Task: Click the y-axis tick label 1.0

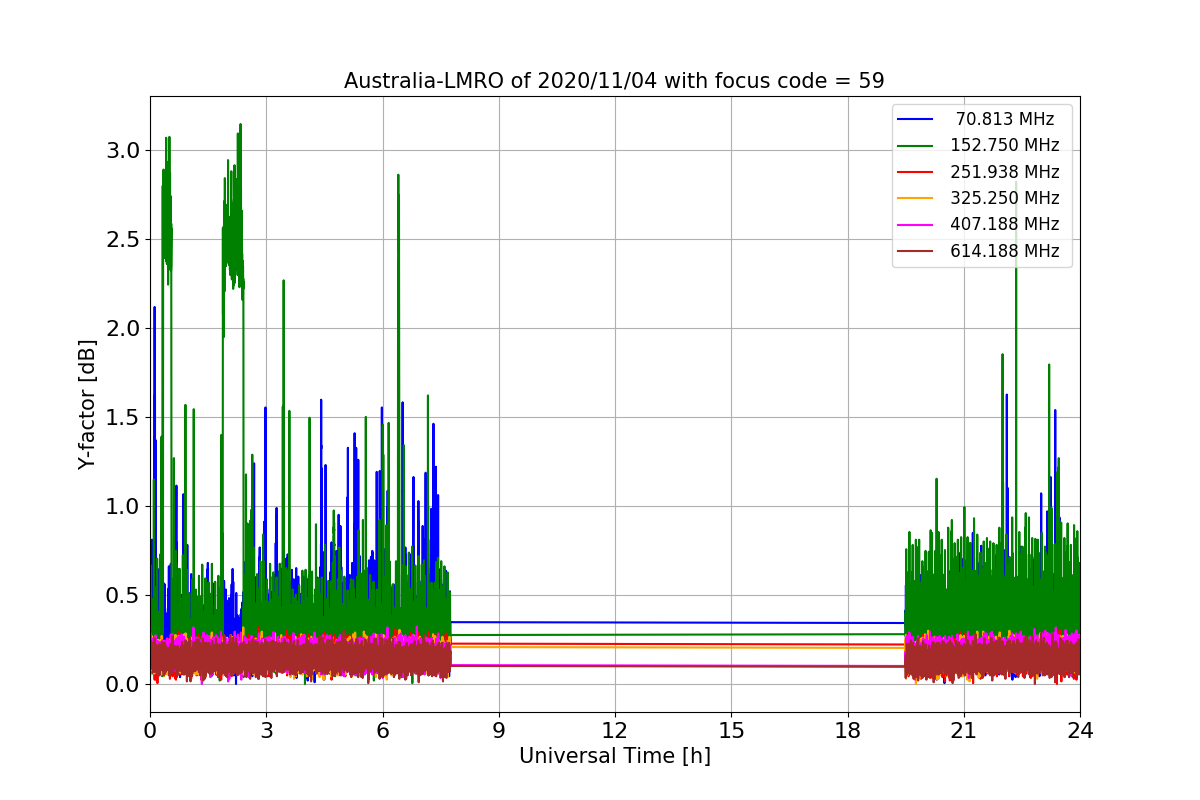Action: (124, 506)
